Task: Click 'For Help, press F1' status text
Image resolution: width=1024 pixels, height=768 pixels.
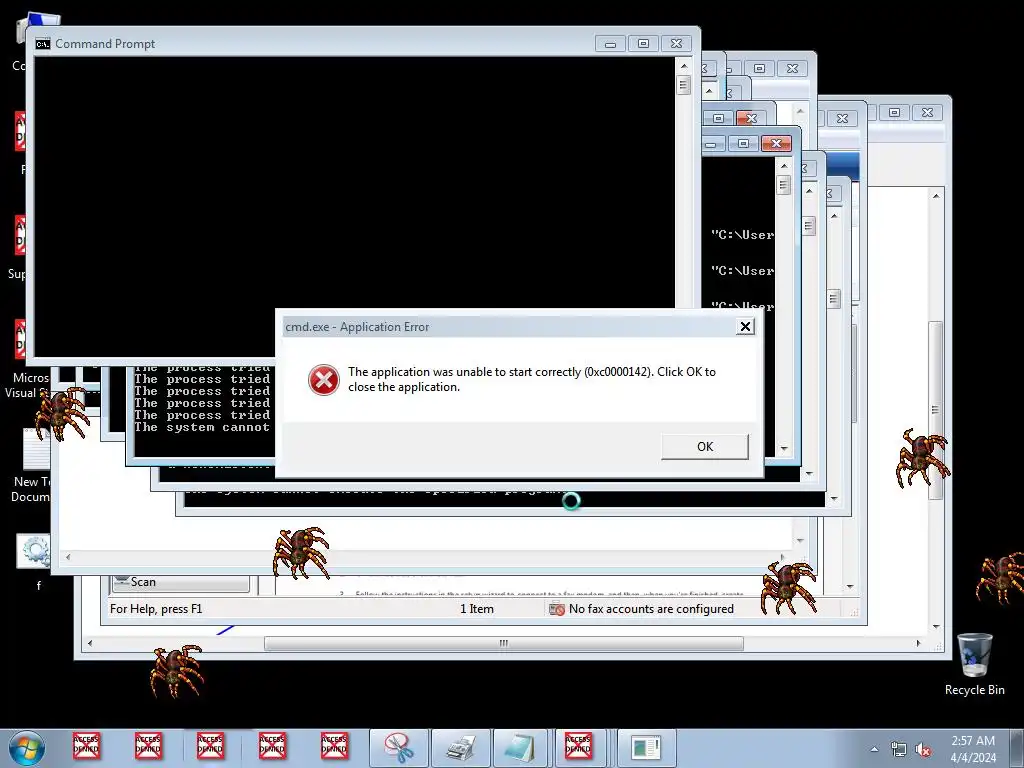Action: pyautogui.click(x=156, y=609)
